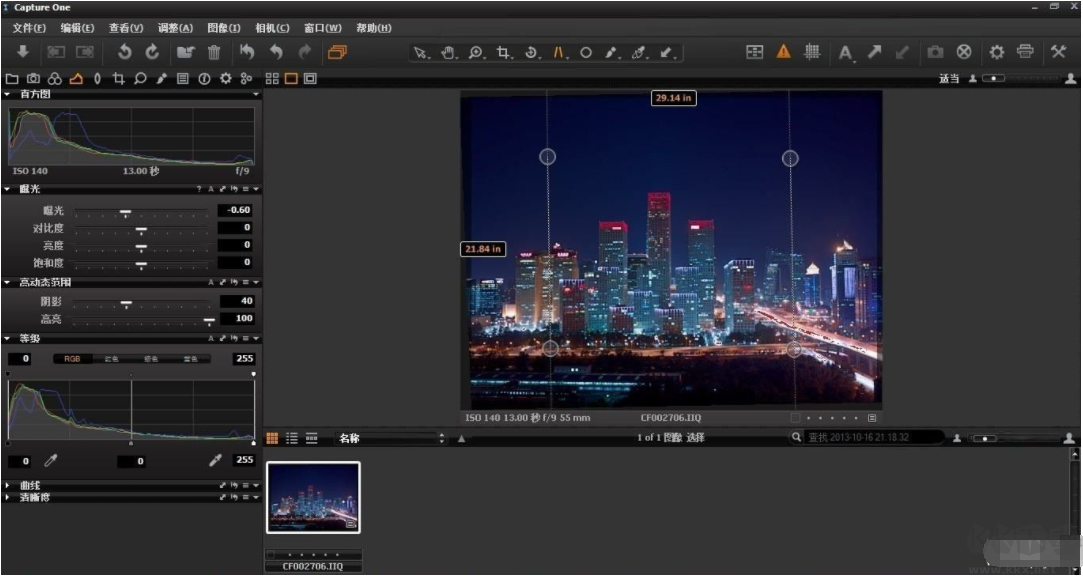Click the import down-arrow icon
The height and width of the screenshot is (576, 1083).
[23, 53]
